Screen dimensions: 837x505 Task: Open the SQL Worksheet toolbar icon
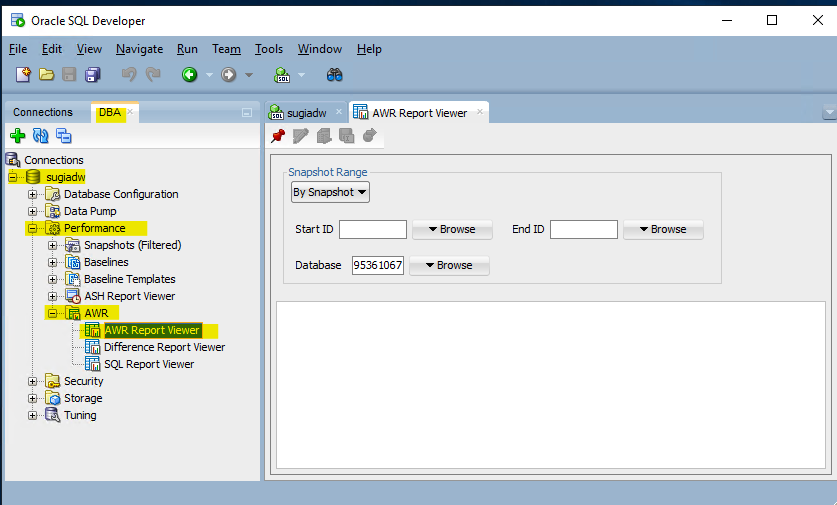pyautogui.click(x=282, y=75)
